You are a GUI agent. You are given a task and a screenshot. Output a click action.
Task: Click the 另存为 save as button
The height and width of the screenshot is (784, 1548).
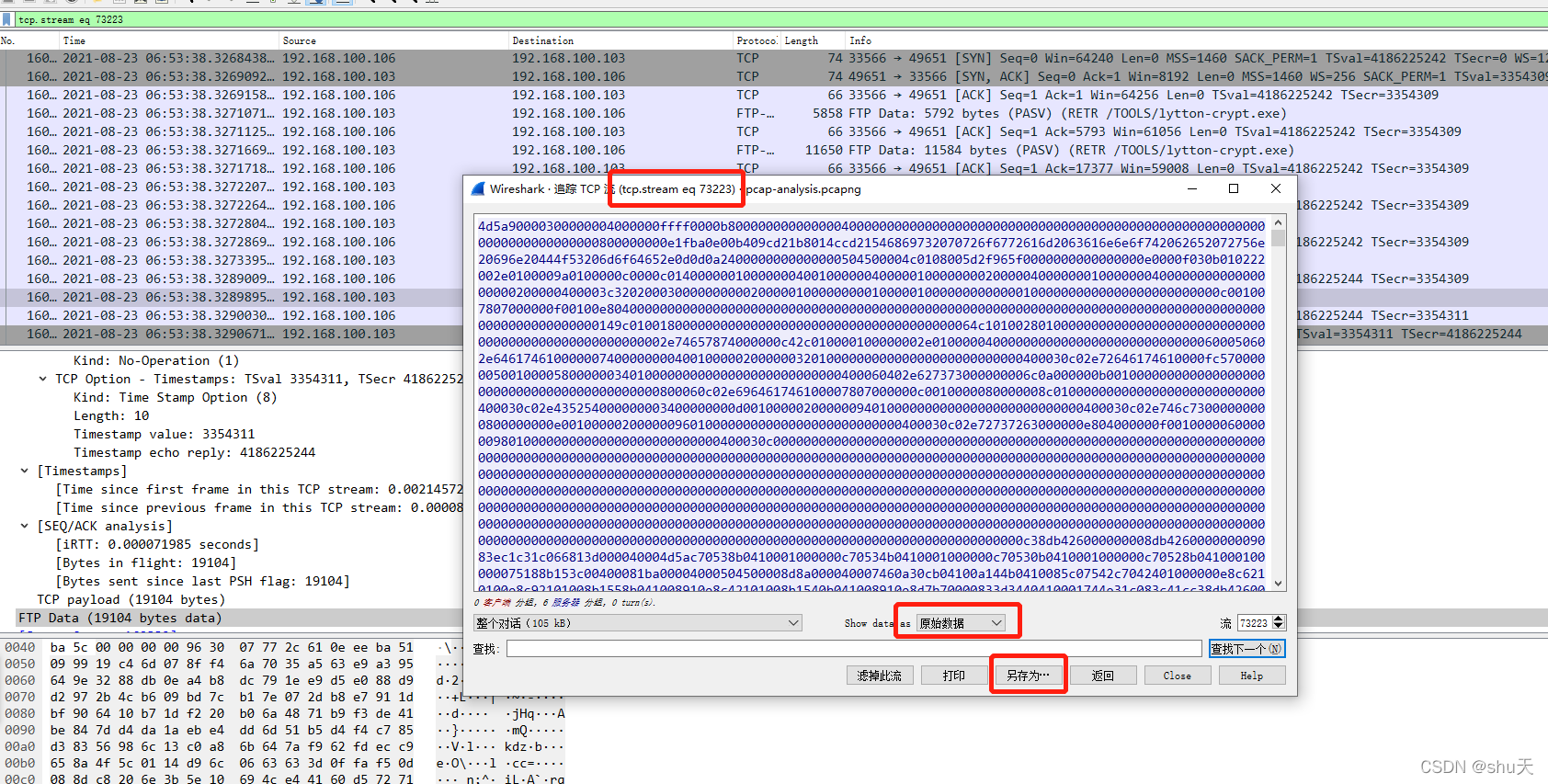pos(1029,676)
